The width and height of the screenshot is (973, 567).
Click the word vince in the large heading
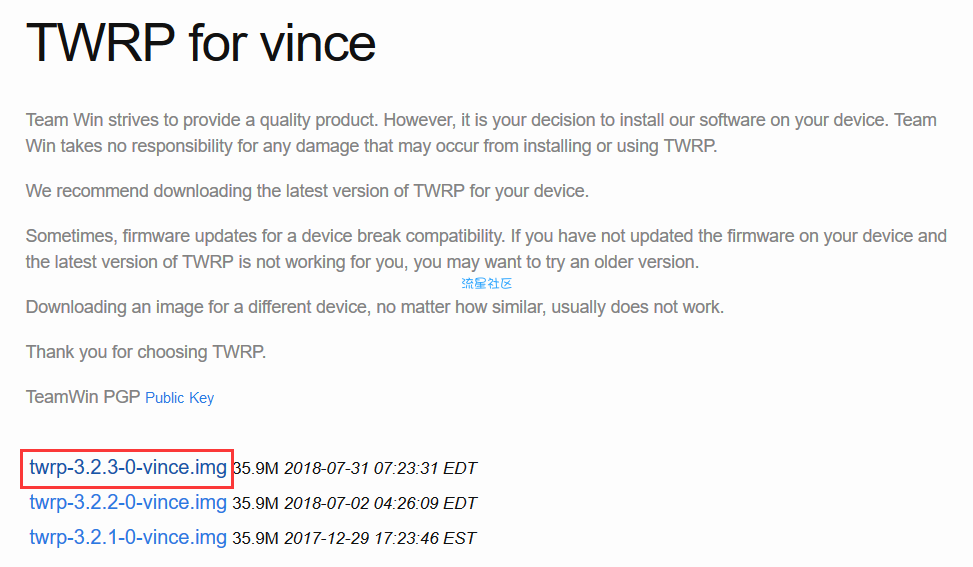tap(318, 43)
